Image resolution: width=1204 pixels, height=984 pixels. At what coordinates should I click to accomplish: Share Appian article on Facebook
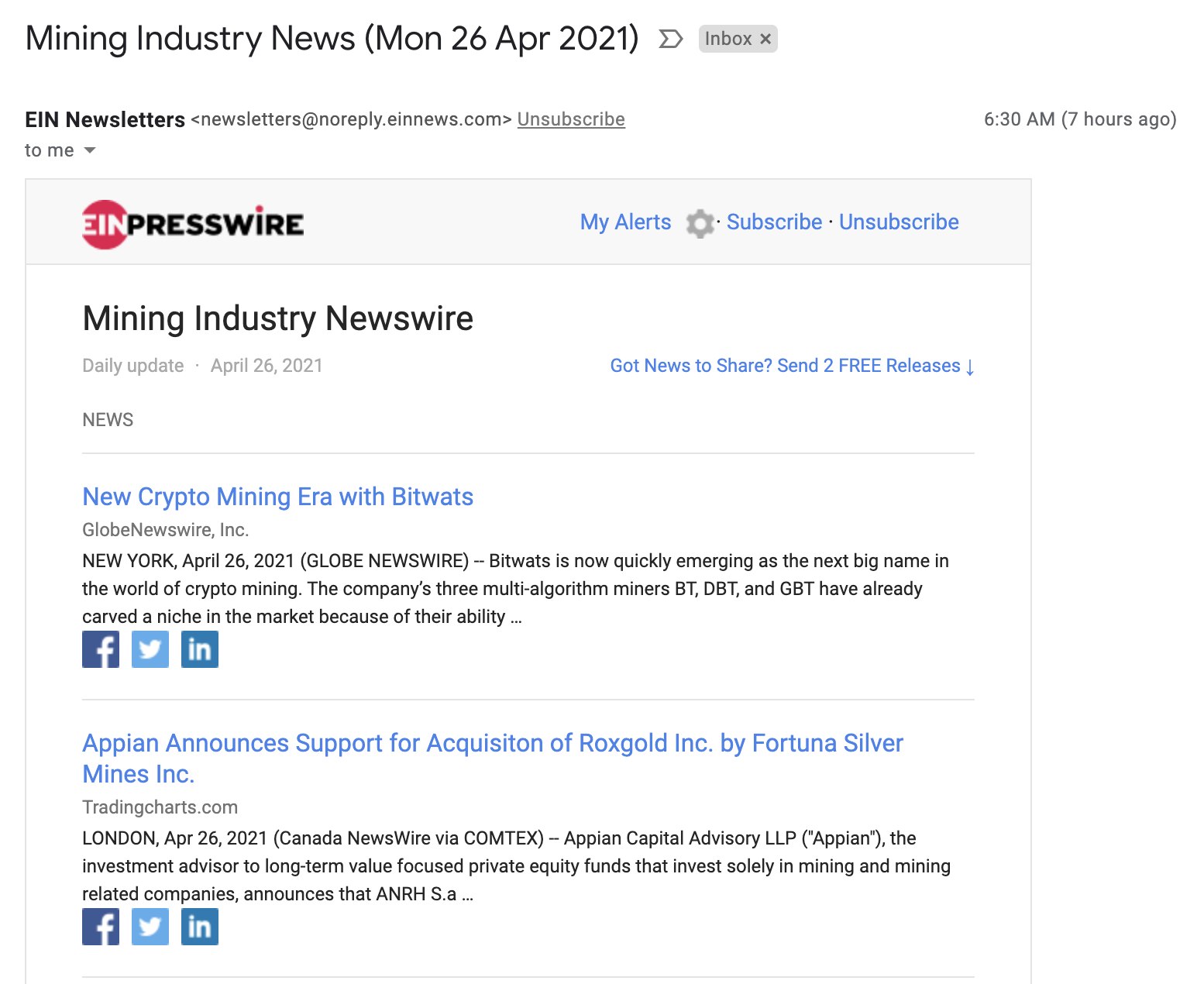click(x=101, y=927)
